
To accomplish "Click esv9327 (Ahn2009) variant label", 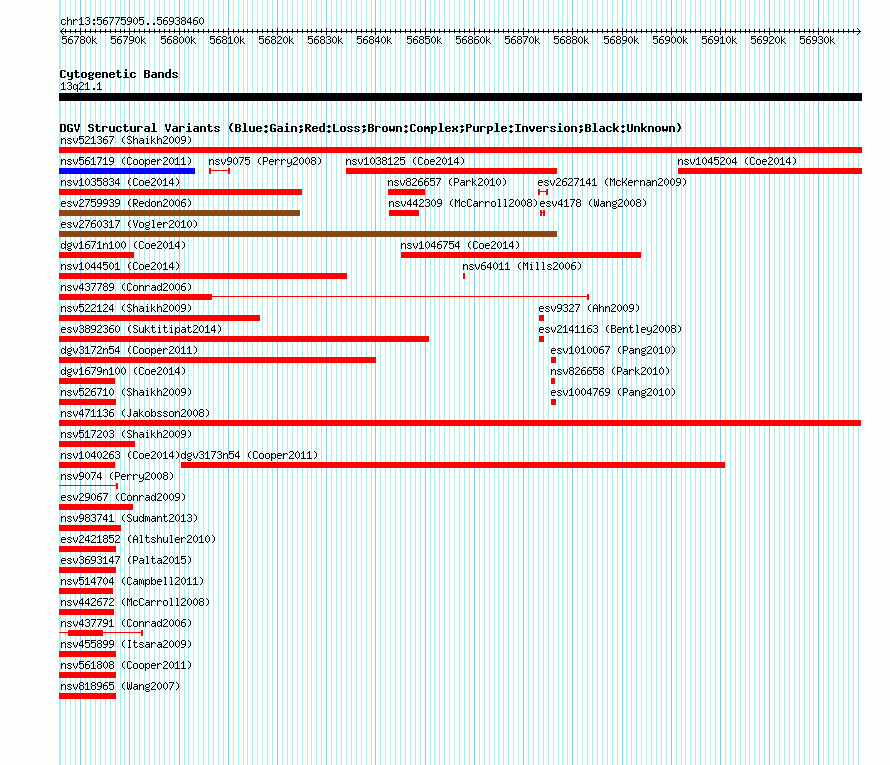I will [589, 308].
